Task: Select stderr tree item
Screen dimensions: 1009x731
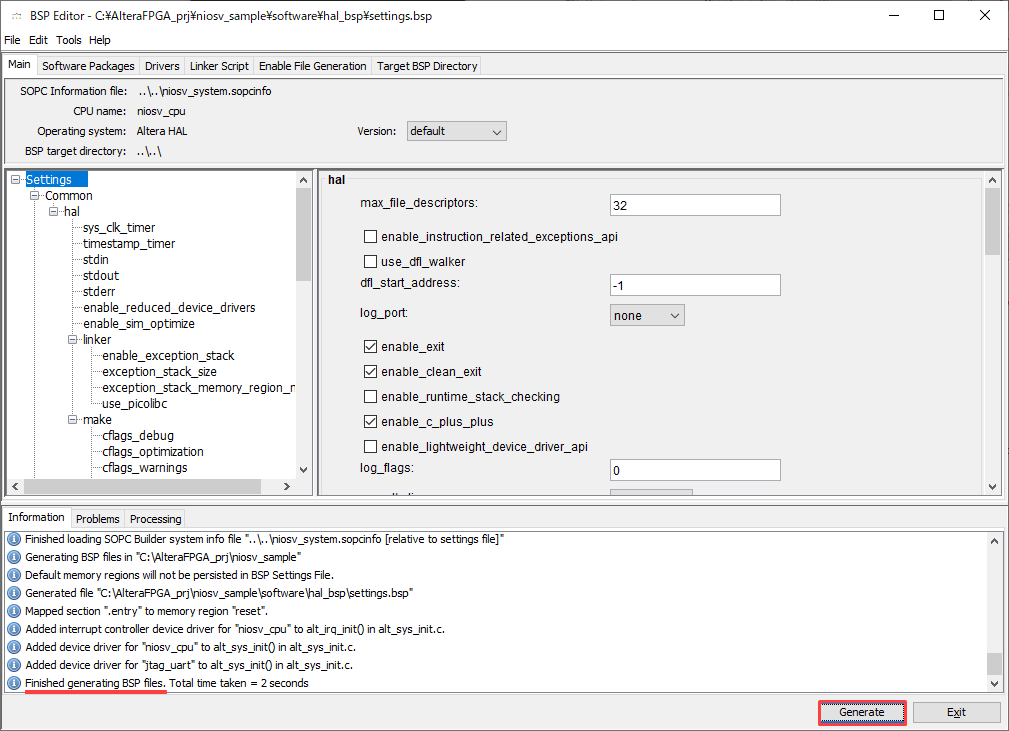Action: pos(99,291)
